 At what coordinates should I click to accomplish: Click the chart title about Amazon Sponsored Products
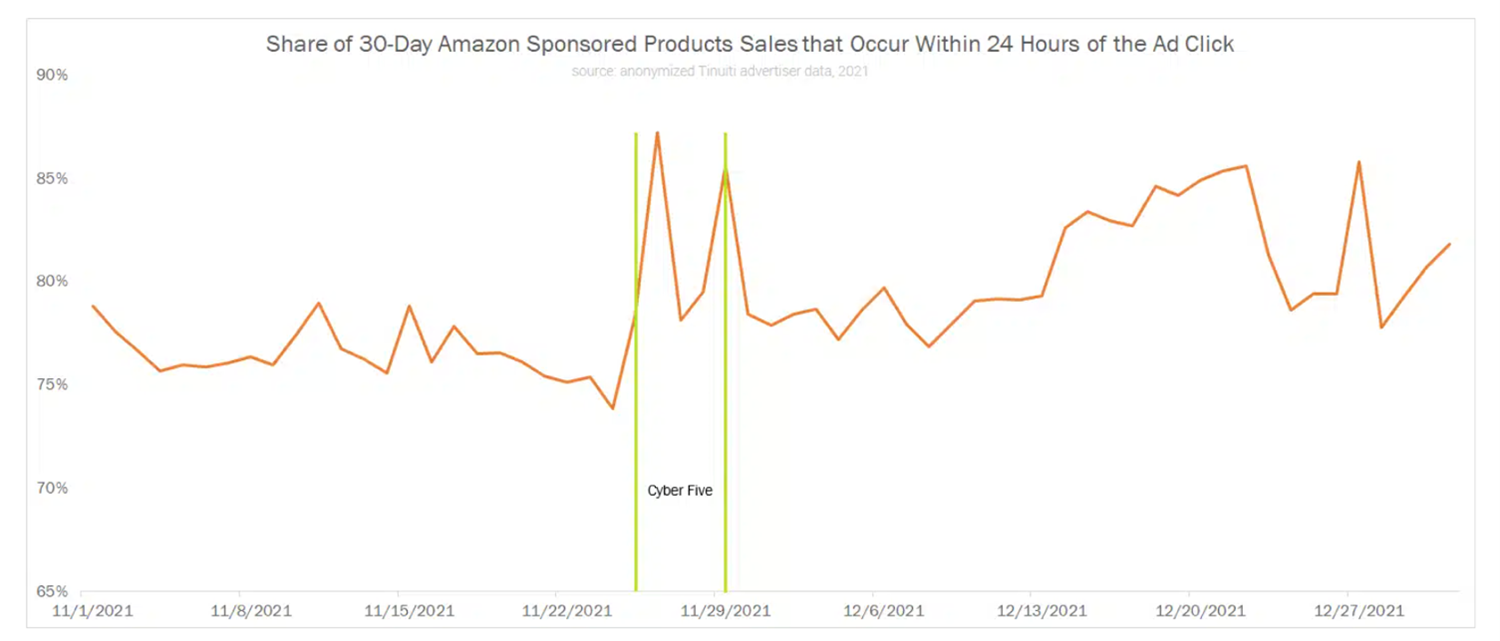pos(750,46)
